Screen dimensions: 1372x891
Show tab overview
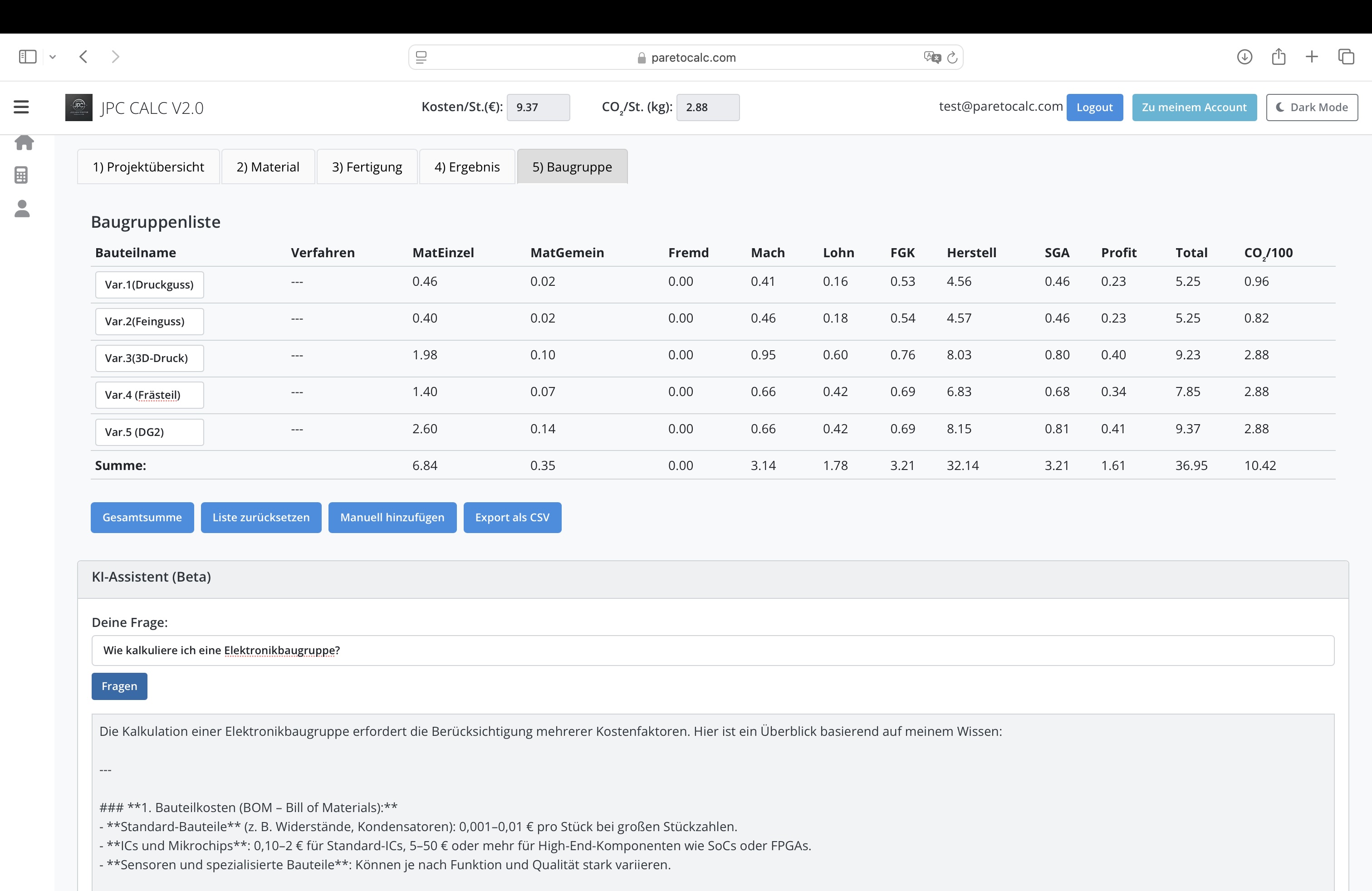(1346, 56)
